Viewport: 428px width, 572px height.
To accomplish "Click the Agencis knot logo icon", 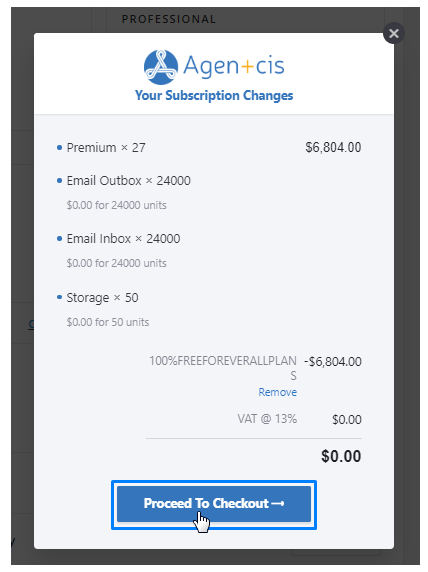I will (161, 67).
